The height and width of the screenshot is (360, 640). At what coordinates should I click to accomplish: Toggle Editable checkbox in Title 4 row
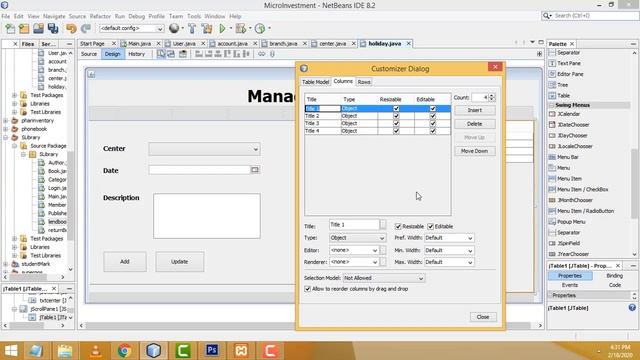click(x=433, y=131)
